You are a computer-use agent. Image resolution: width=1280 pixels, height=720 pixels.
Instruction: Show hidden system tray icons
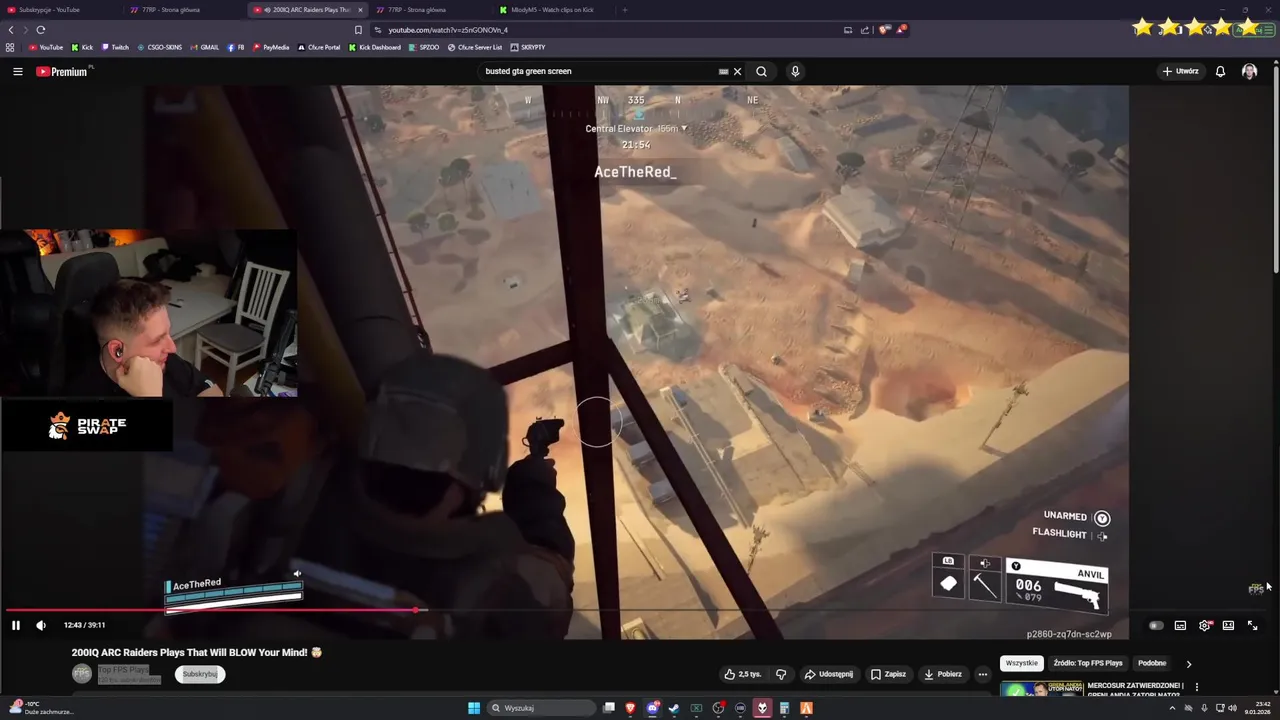(x=1172, y=708)
